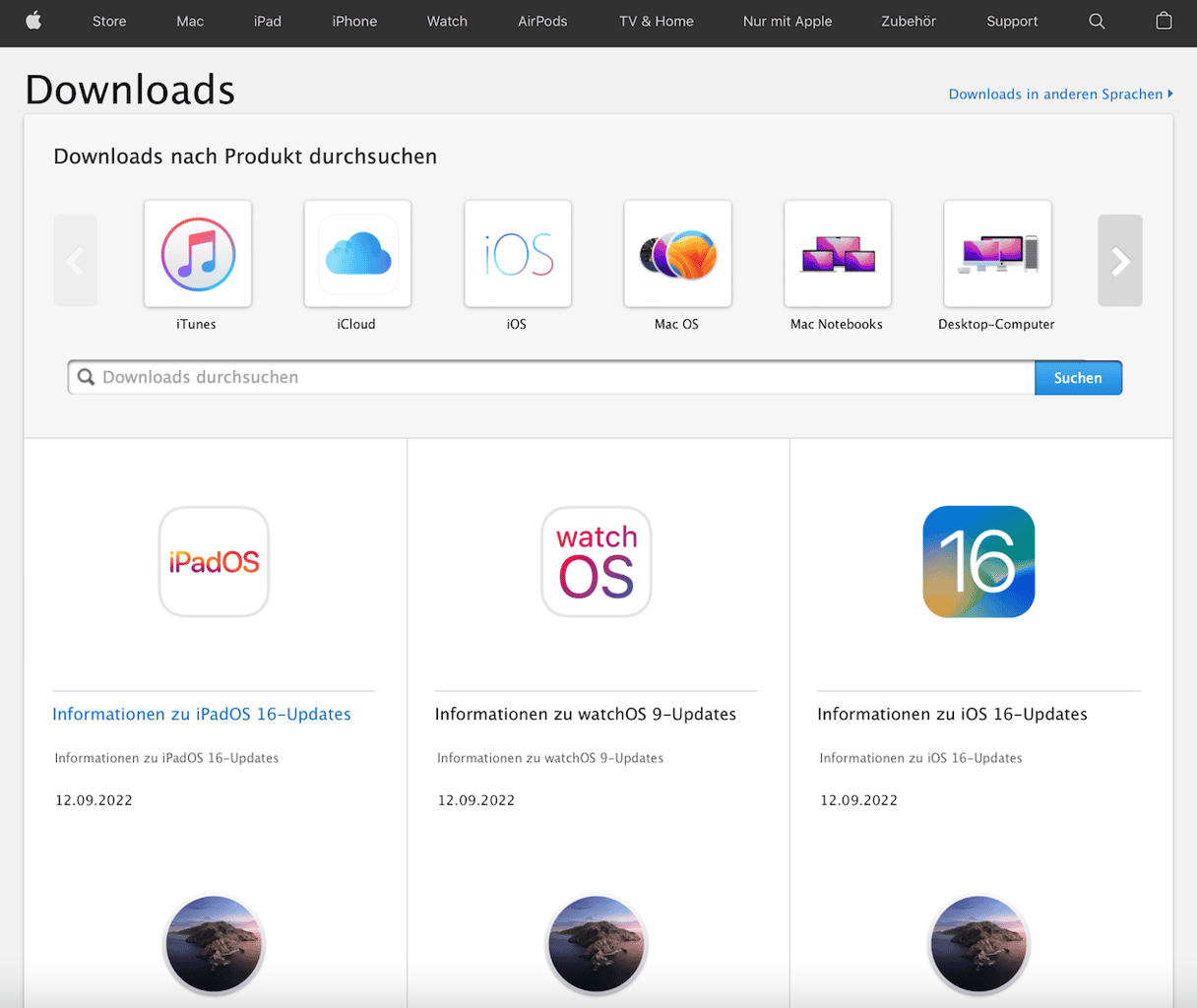Open the Support menu
This screenshot has height=1008, width=1197.
1012,22
